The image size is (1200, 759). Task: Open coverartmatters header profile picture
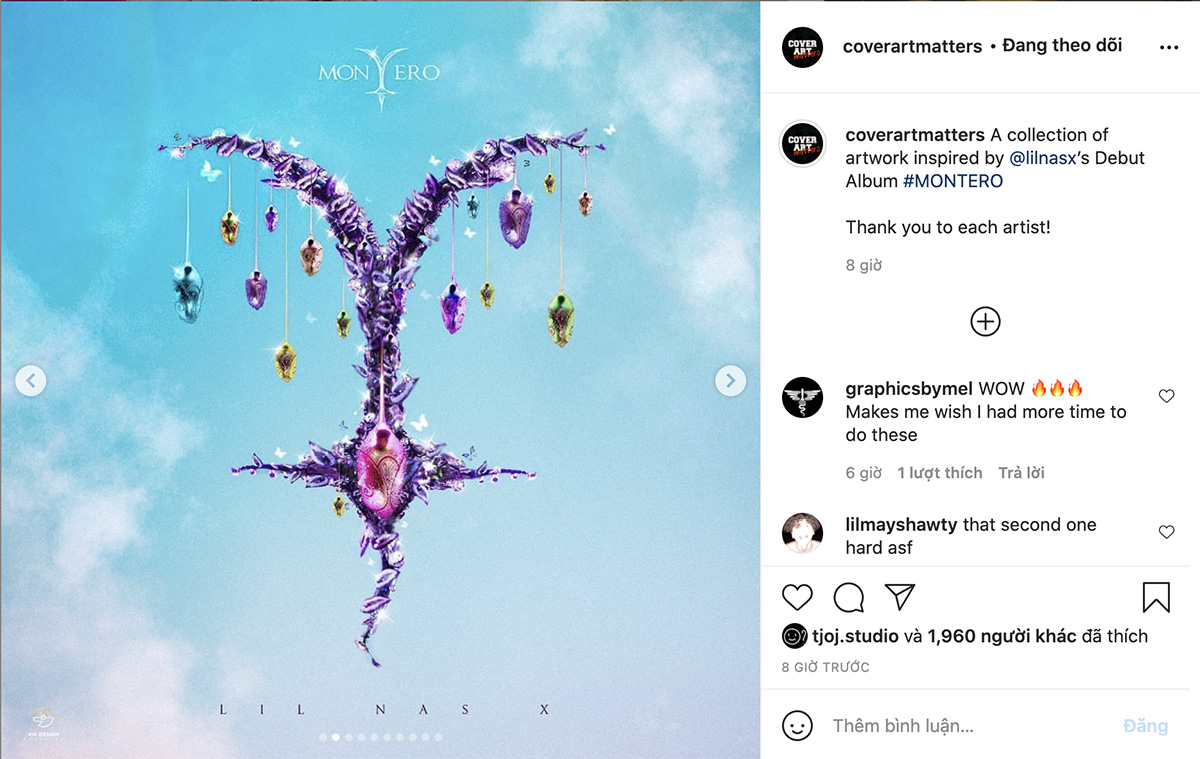click(x=802, y=47)
